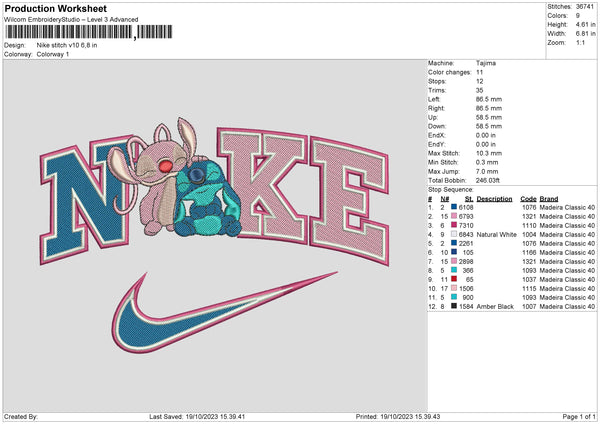This screenshot has width=600, height=424.
Task: Click the barcode below the software name
Action: tap(89, 32)
